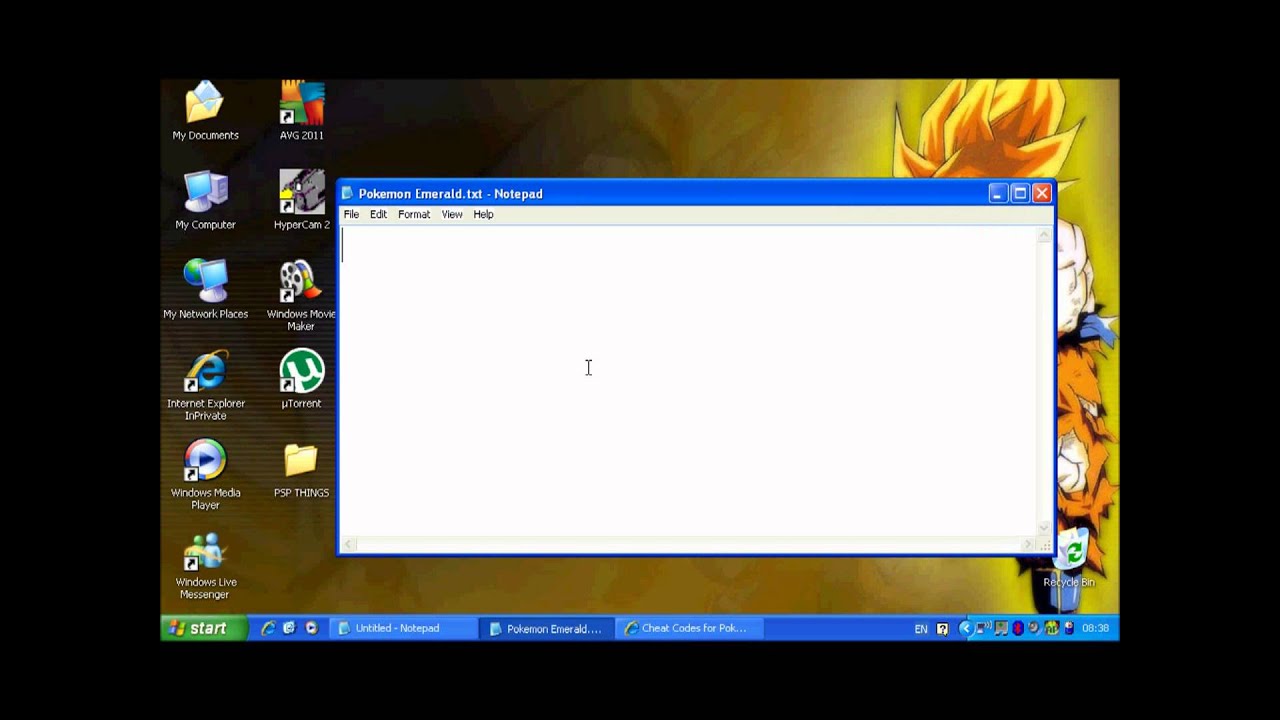Expand hidden tray icons arrow
Image resolution: width=1280 pixels, height=720 pixels.
966,628
